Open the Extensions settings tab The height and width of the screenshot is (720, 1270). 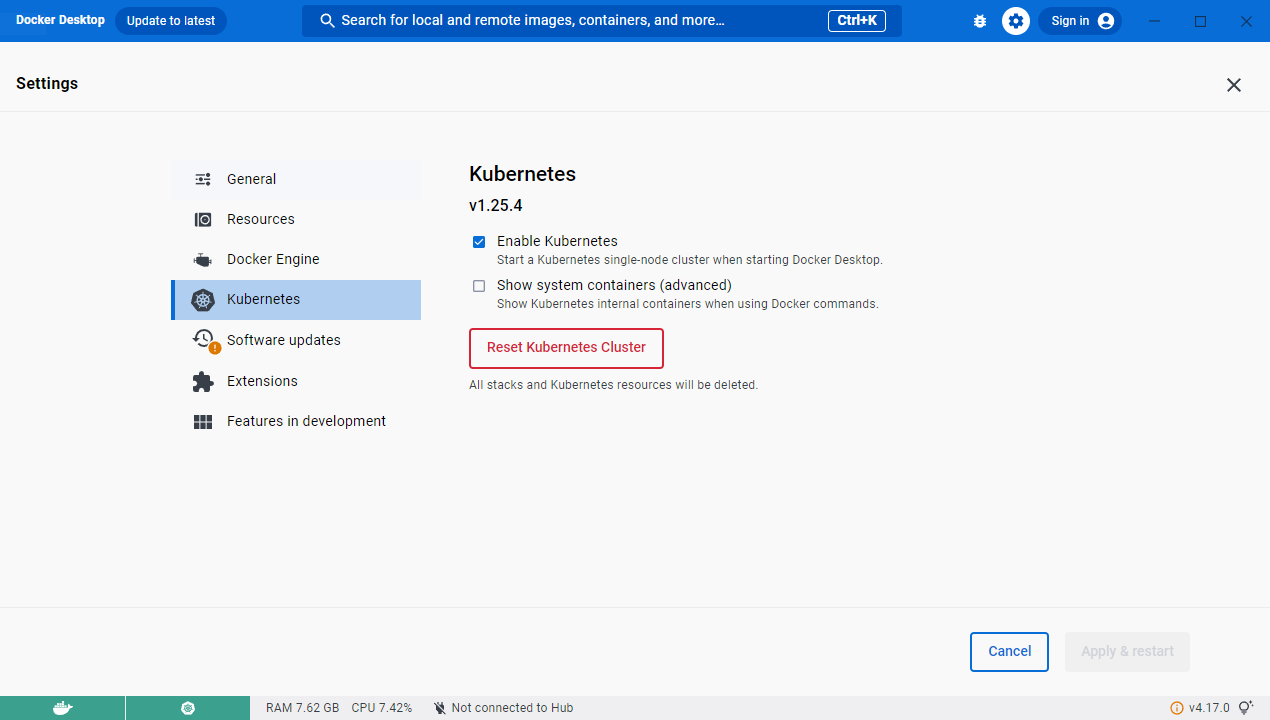(x=296, y=381)
